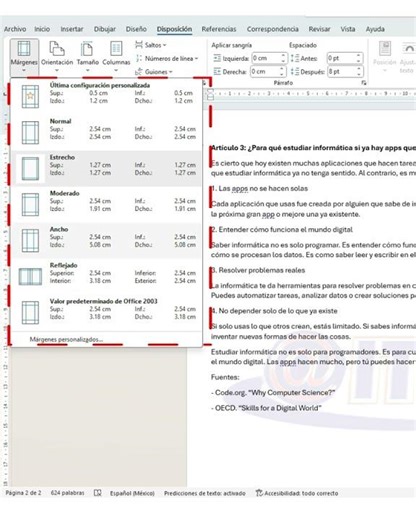This screenshot has height=520, width=416.
Task: Click the Después spacing spinner arrows
Action: pyautogui.click(x=359, y=71)
